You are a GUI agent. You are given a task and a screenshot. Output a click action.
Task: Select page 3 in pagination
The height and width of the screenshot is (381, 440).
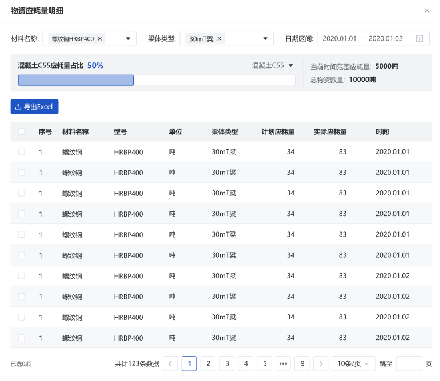[x=227, y=363]
